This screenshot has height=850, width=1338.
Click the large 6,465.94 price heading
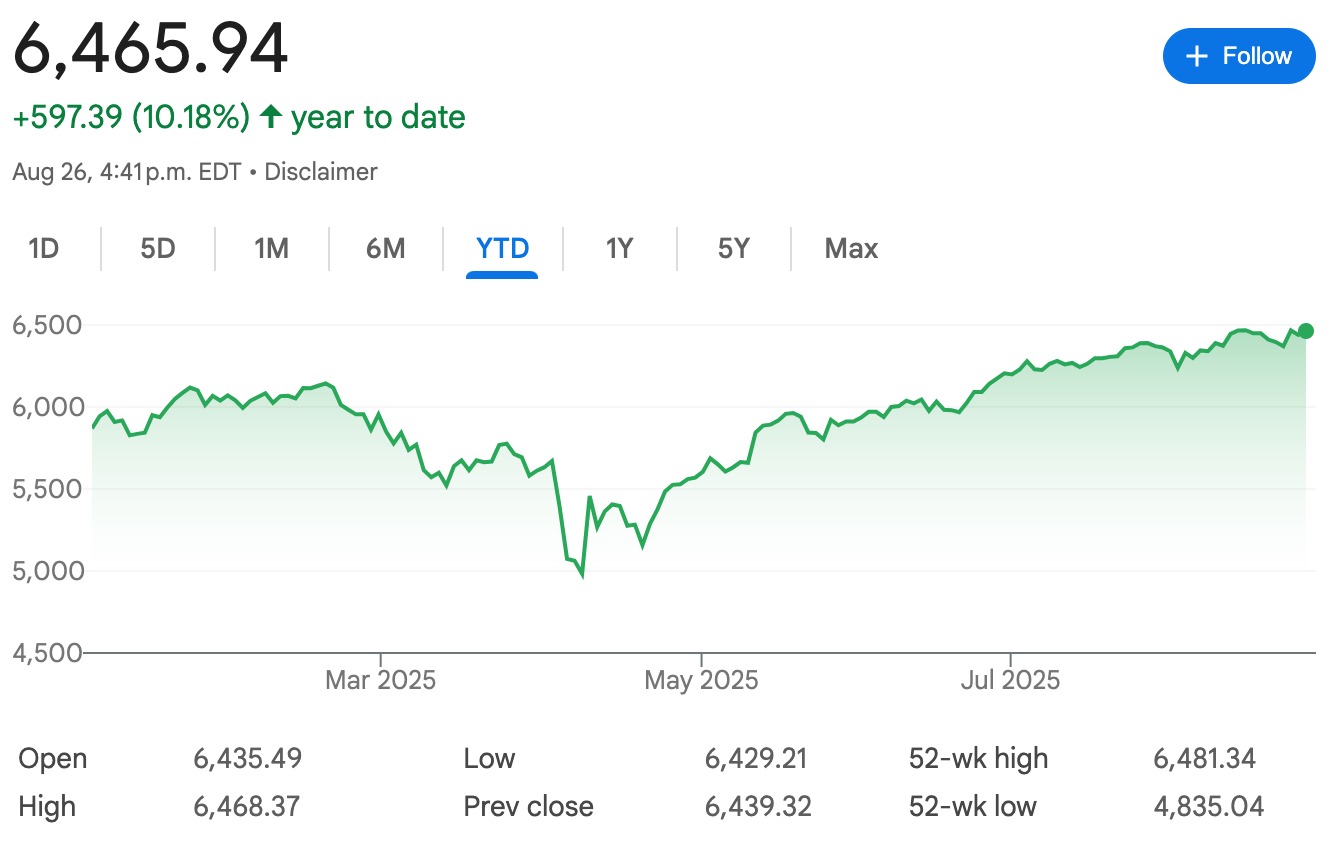(x=150, y=48)
